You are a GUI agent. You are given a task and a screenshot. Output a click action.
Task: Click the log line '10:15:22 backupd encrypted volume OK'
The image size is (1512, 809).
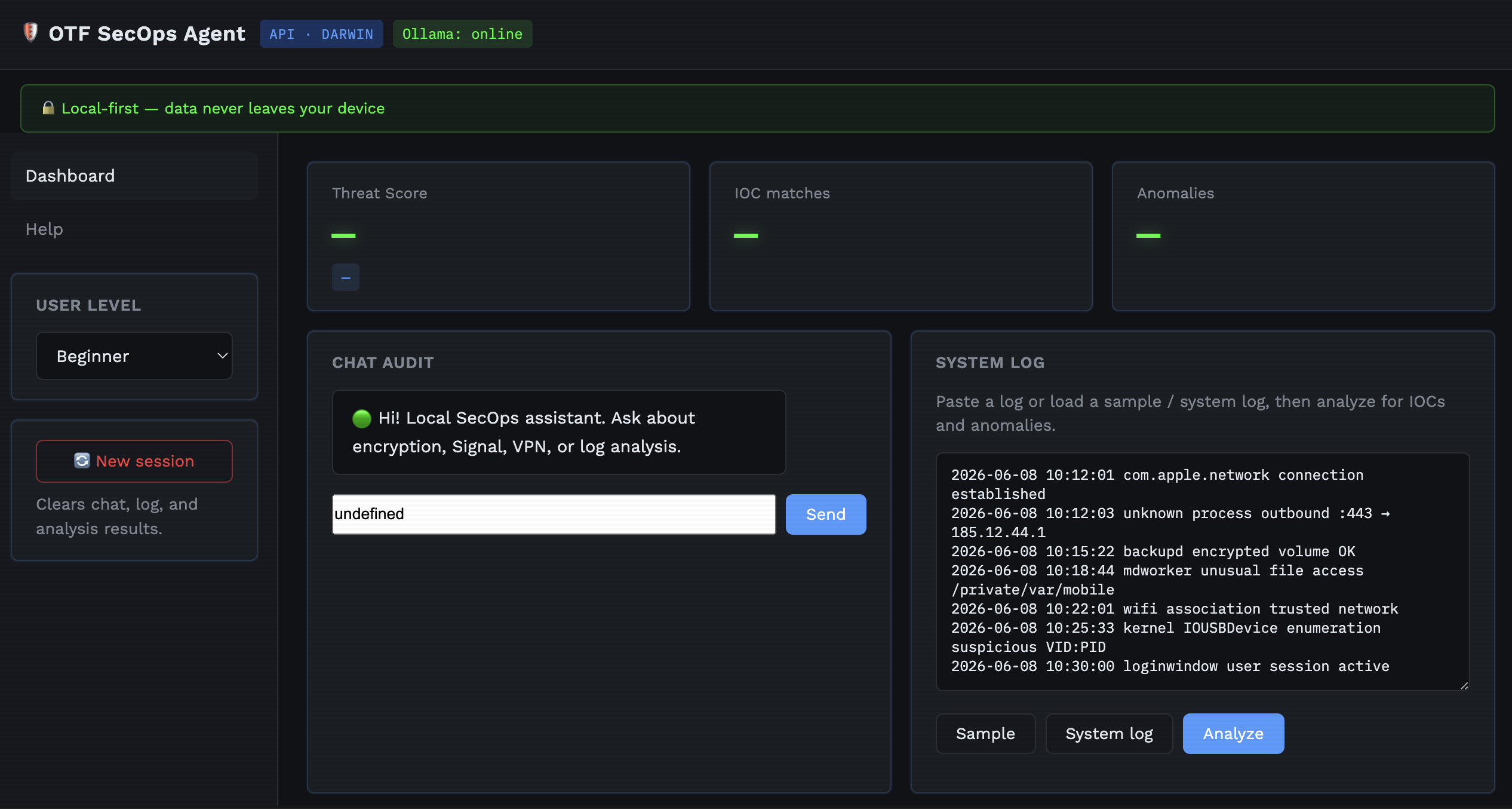(x=1153, y=551)
